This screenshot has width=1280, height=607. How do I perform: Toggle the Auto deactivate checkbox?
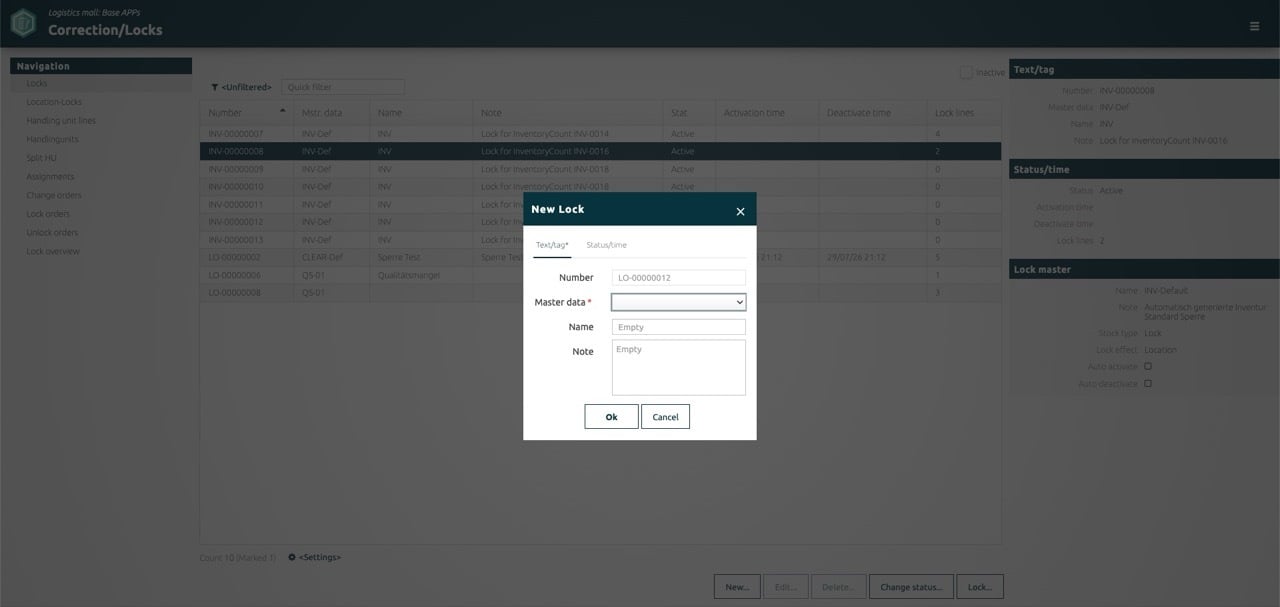[1148, 383]
